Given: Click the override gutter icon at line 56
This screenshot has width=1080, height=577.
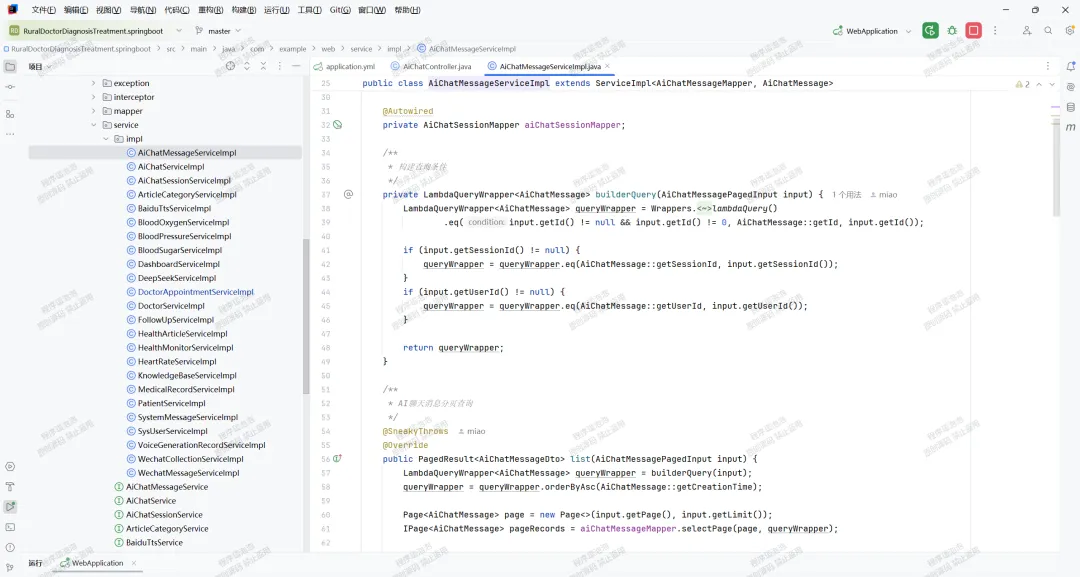Looking at the screenshot, I should coord(338,459).
